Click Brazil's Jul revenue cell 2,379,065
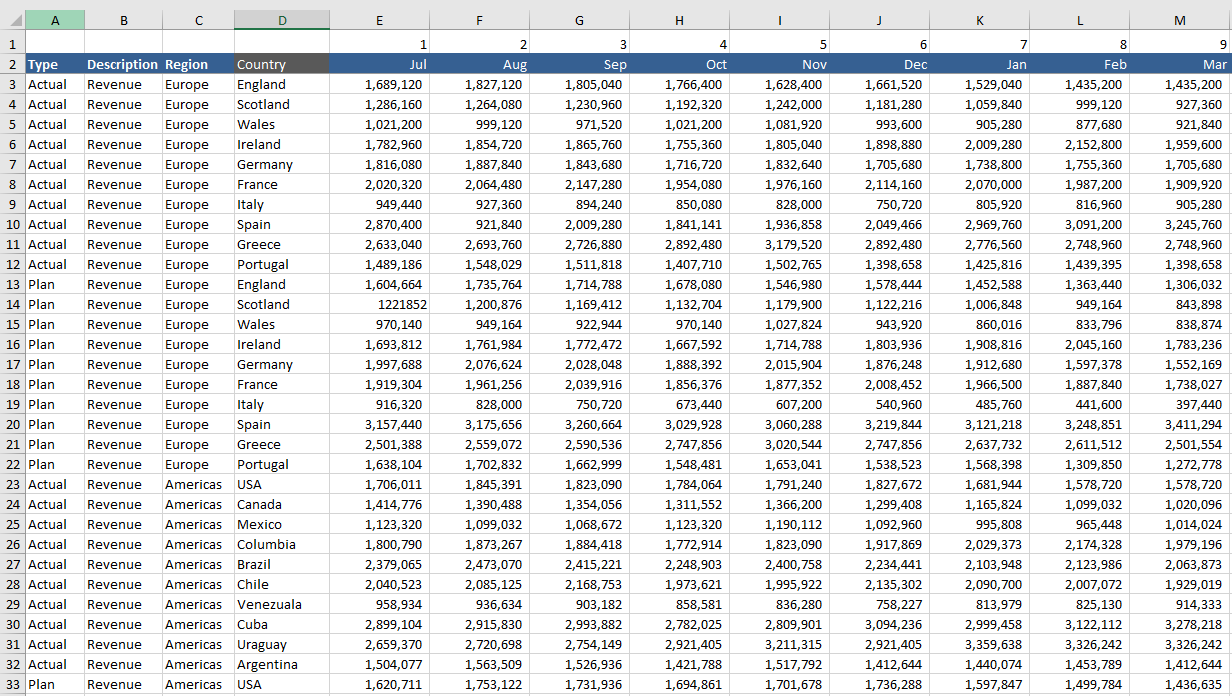The height and width of the screenshot is (696, 1232). coord(380,564)
